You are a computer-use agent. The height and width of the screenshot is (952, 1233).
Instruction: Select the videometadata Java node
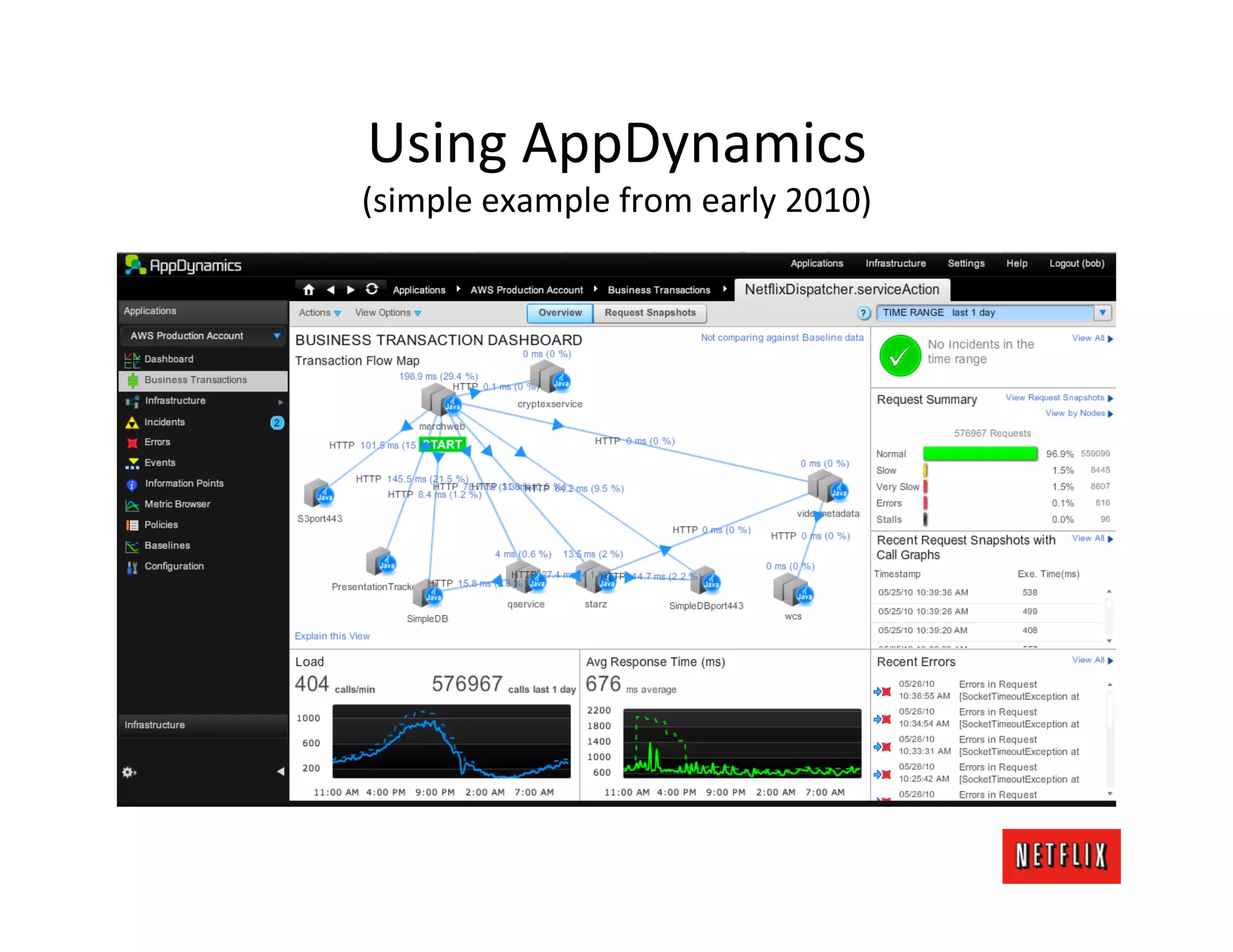pyautogui.click(x=828, y=485)
